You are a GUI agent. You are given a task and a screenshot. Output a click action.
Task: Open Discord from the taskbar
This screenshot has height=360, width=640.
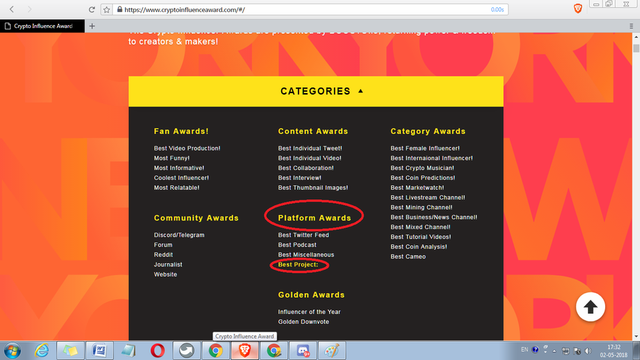pos(303,351)
